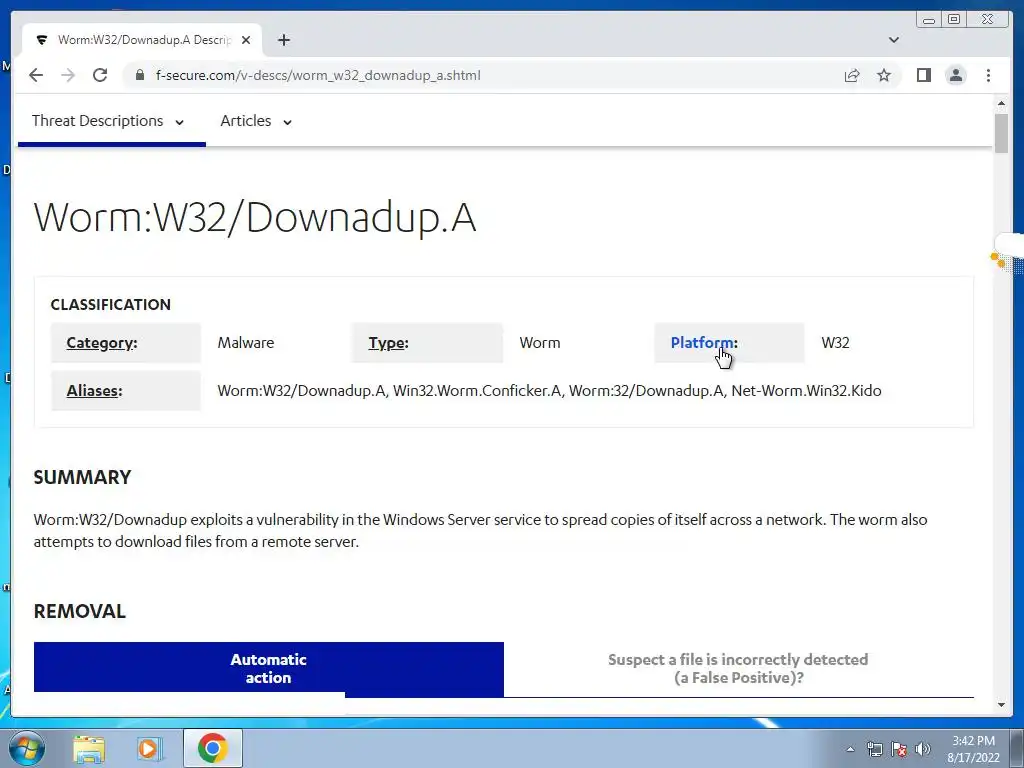The height and width of the screenshot is (768, 1024).
Task: Click the padlock site info icon
Action: tap(139, 75)
